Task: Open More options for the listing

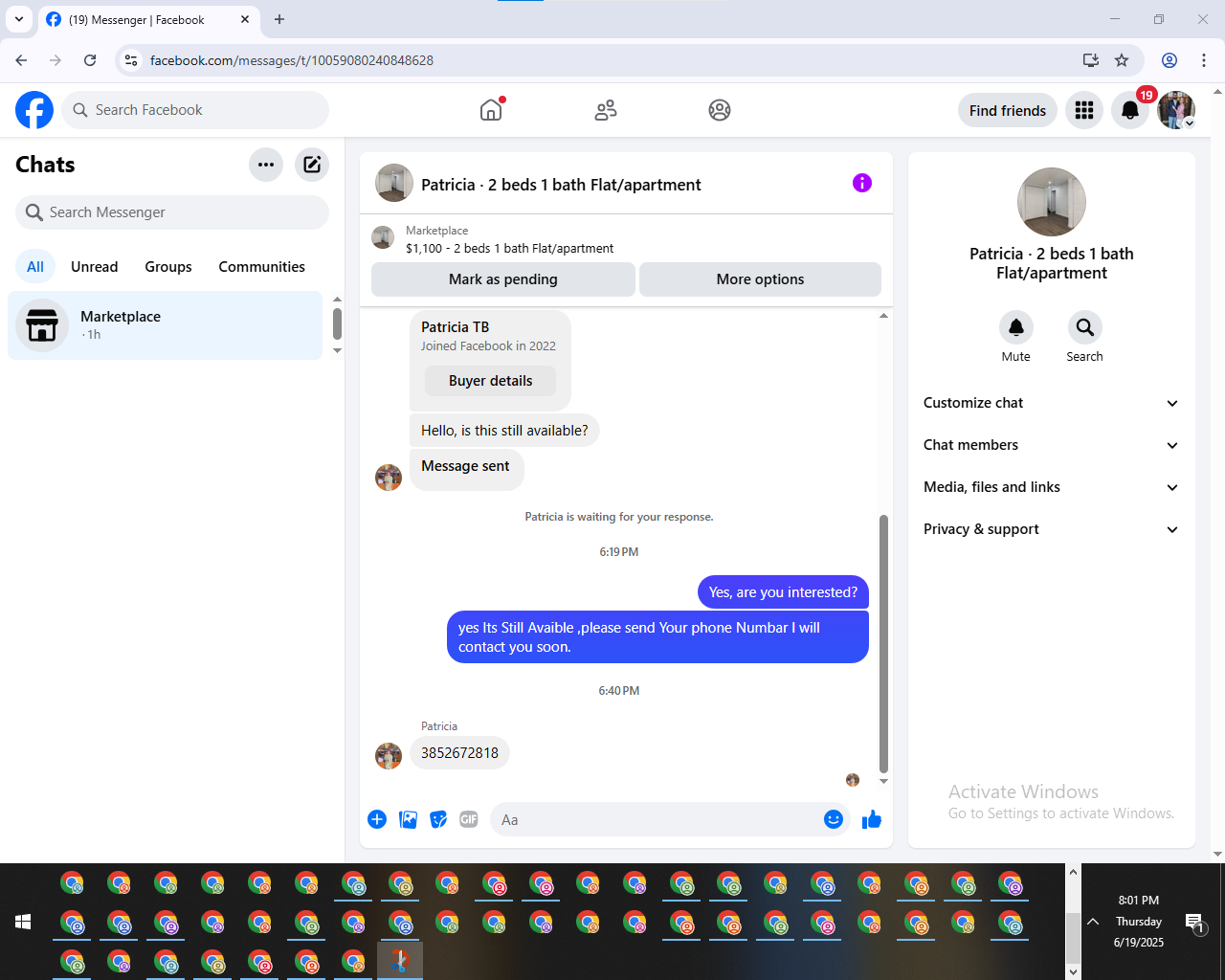Action: coord(760,279)
